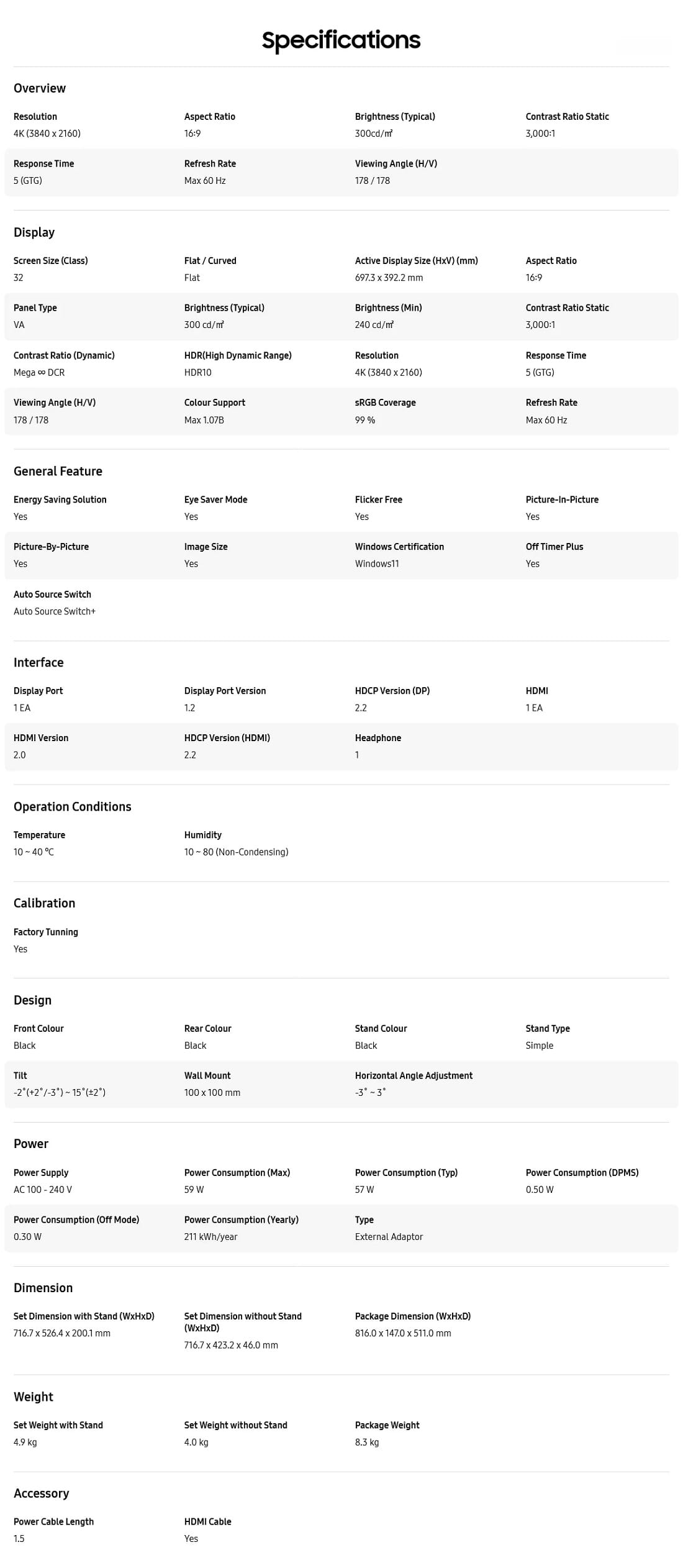683x1568 pixels.
Task: Select the Display section heading
Action: [34, 232]
